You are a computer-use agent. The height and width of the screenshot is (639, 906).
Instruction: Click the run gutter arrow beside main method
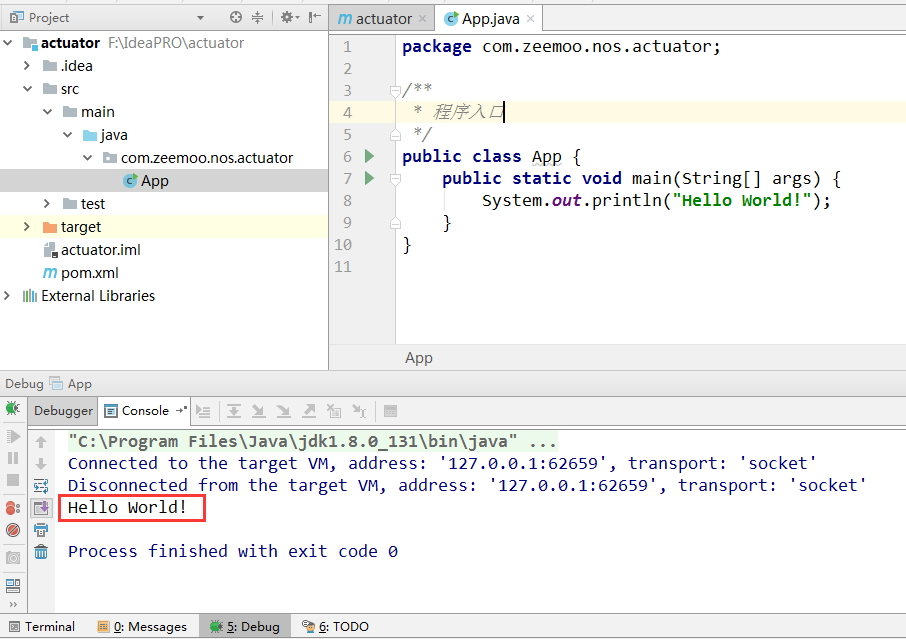click(370, 178)
